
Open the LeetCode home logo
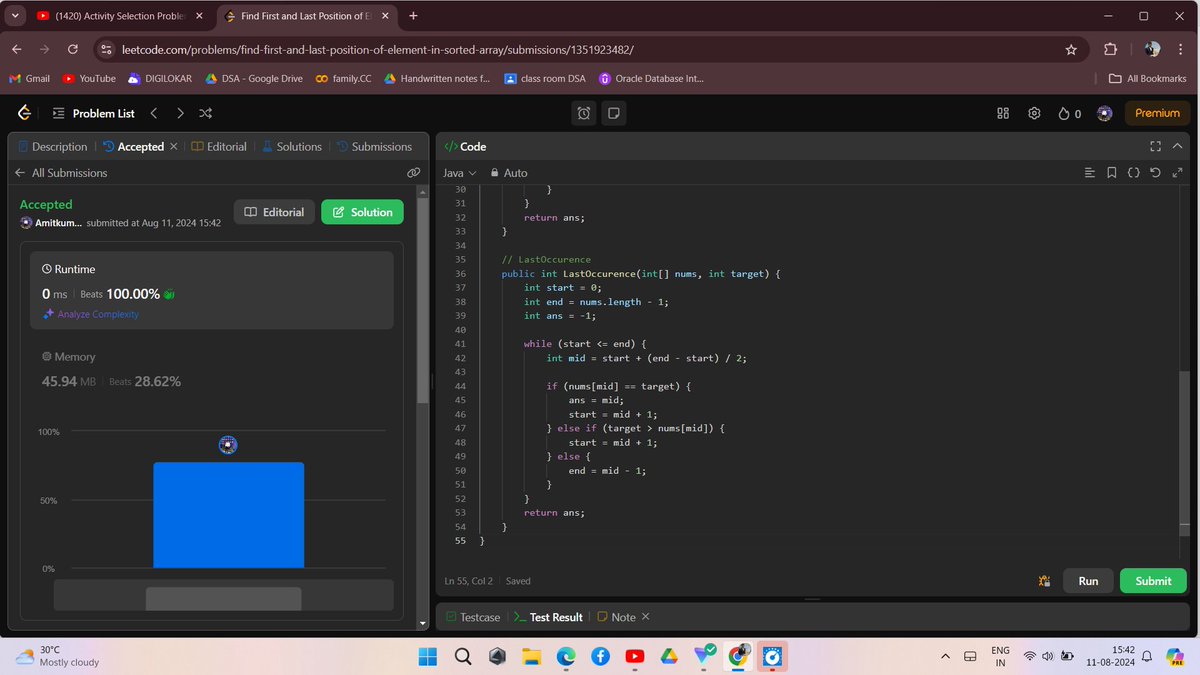click(x=24, y=113)
